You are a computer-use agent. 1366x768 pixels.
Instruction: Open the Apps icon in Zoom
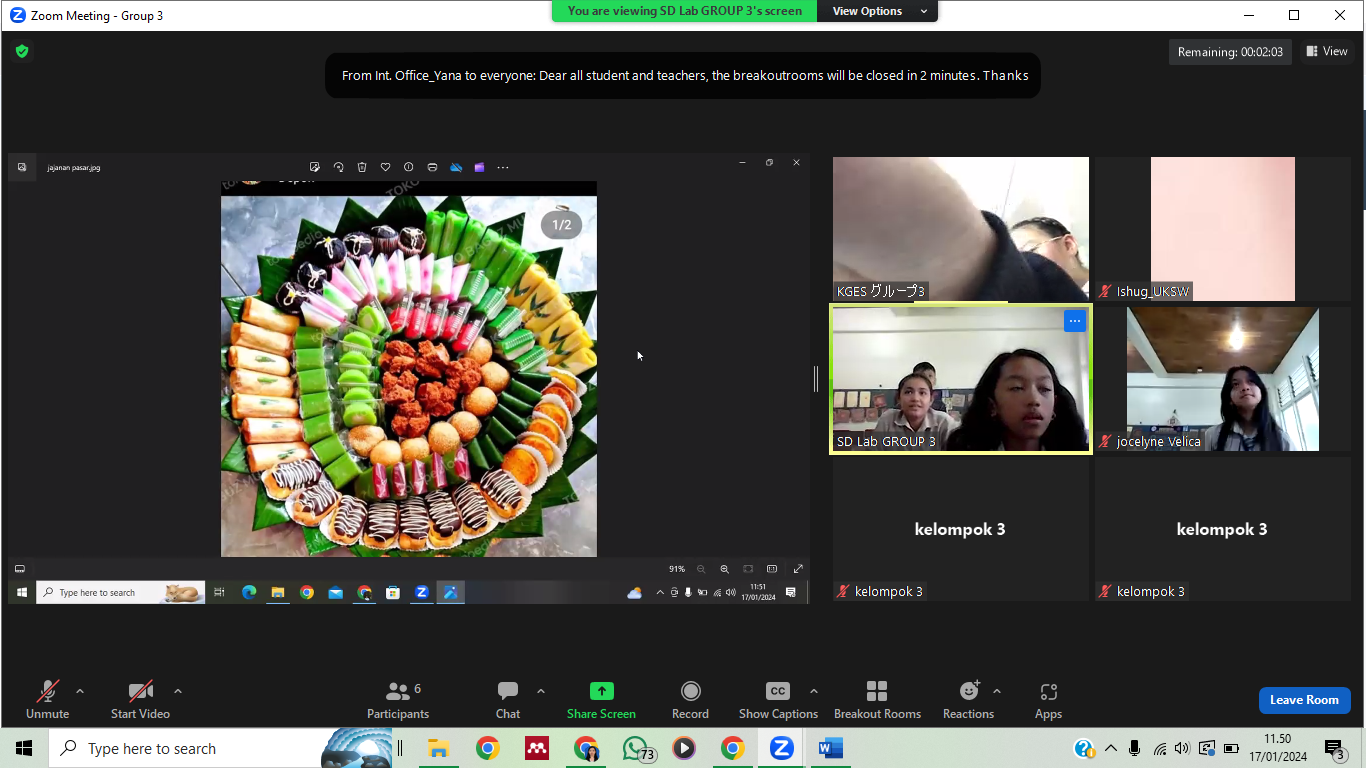point(1048,692)
